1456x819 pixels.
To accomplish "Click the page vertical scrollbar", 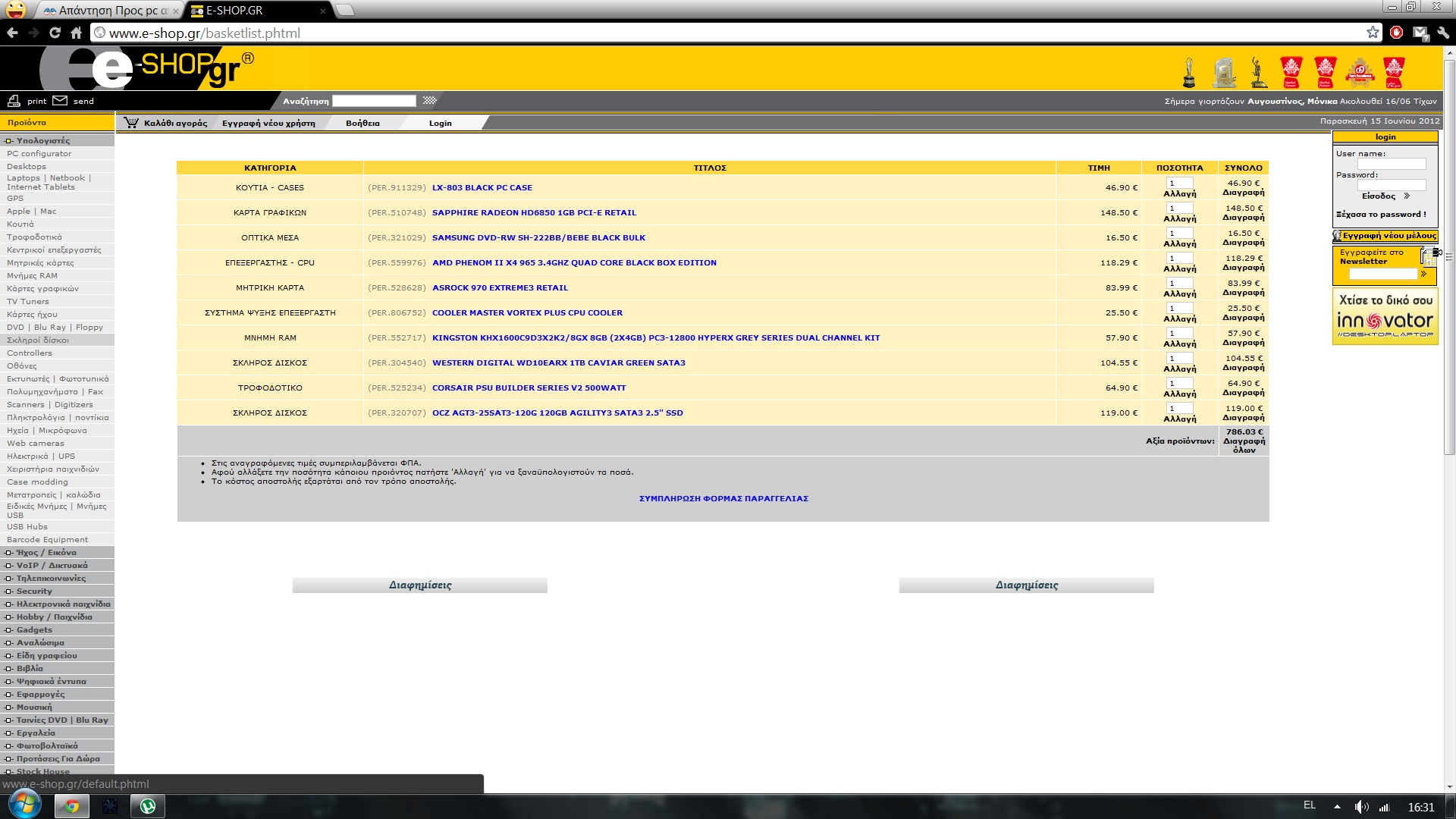I will [x=1450, y=258].
